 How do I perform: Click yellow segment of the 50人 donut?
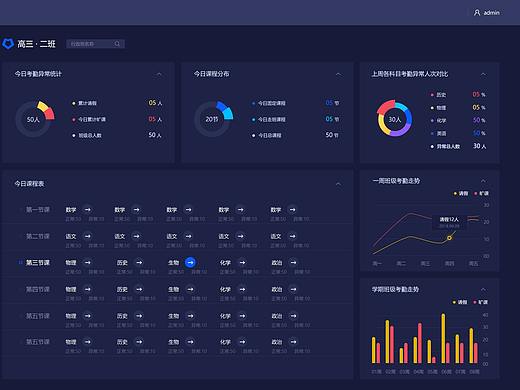pos(42,106)
